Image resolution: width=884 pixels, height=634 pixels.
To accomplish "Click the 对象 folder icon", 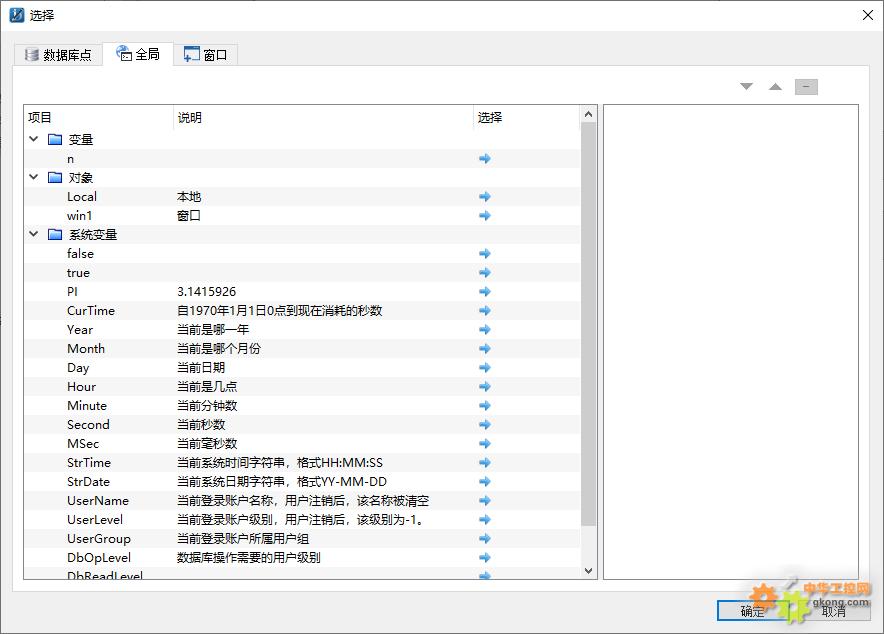I will click(x=55, y=178).
